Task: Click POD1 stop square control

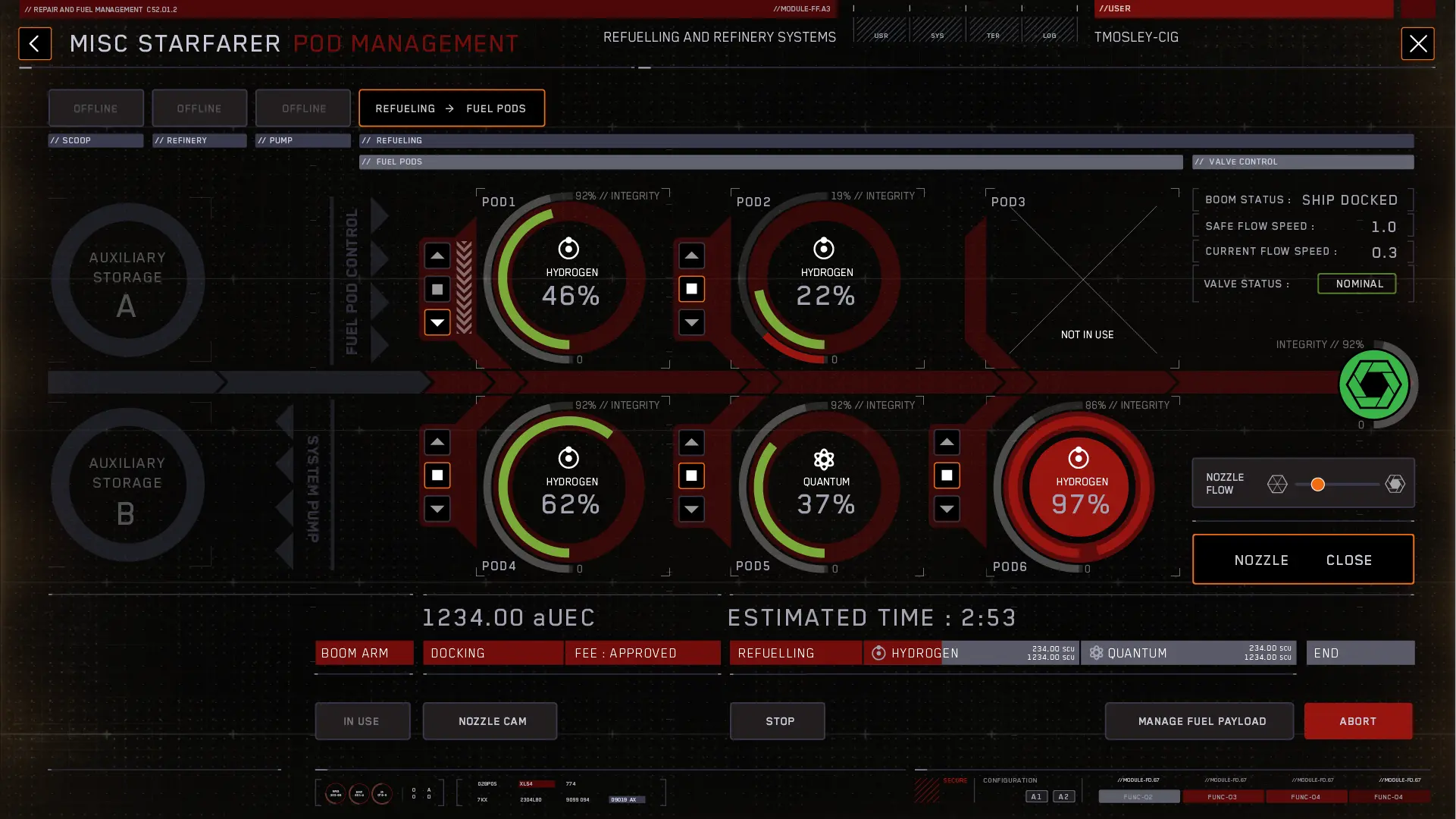Action: coord(437,289)
